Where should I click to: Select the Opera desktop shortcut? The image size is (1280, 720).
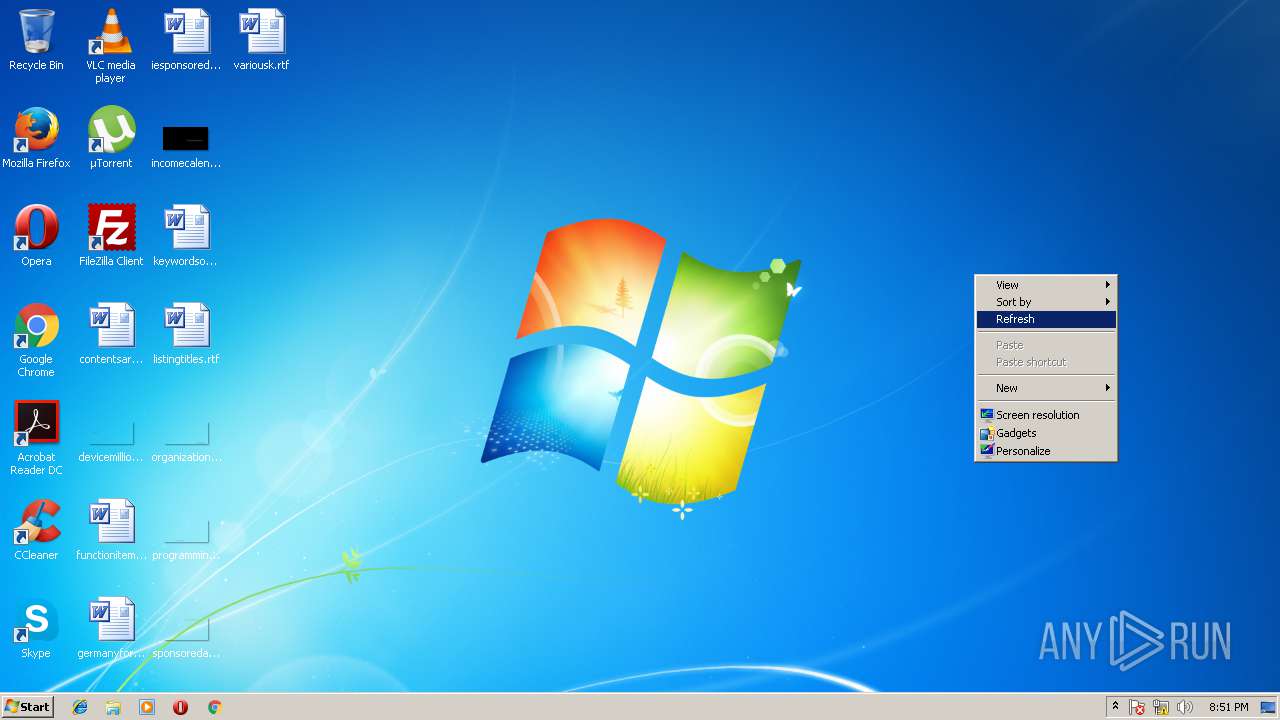pos(36,236)
